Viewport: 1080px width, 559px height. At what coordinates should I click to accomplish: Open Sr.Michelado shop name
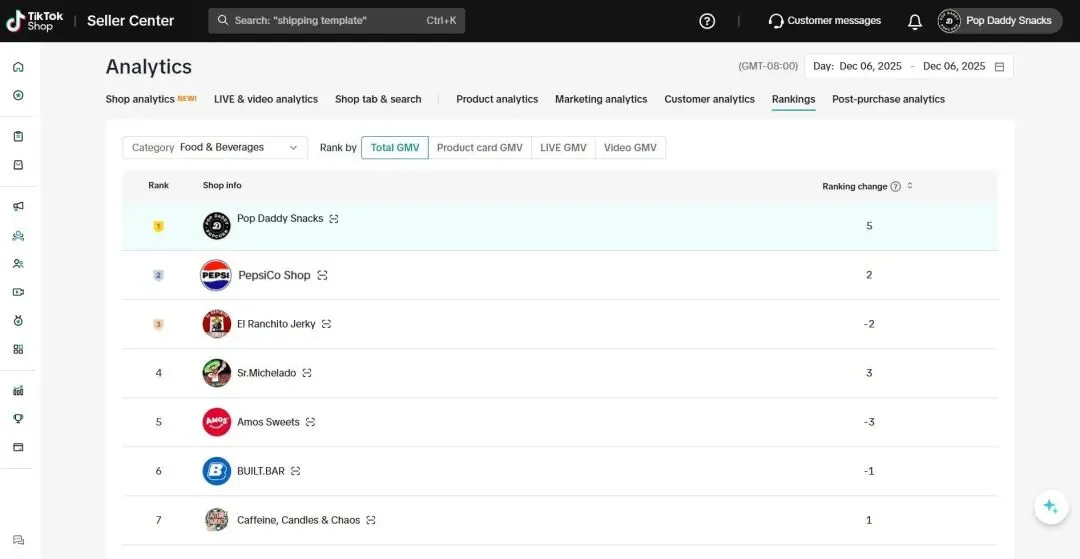(267, 373)
